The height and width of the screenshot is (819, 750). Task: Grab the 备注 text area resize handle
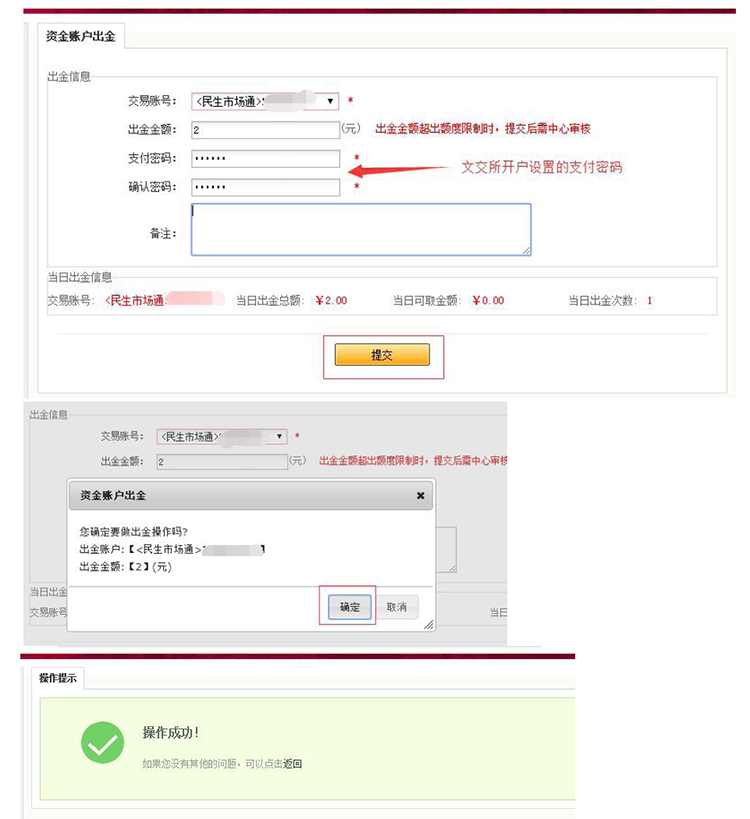pos(525,250)
